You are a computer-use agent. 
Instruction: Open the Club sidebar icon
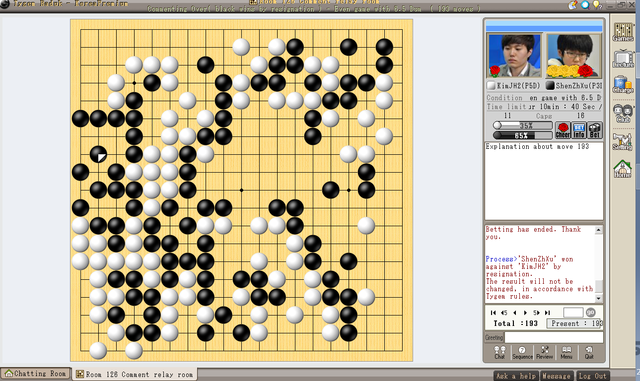point(623,113)
